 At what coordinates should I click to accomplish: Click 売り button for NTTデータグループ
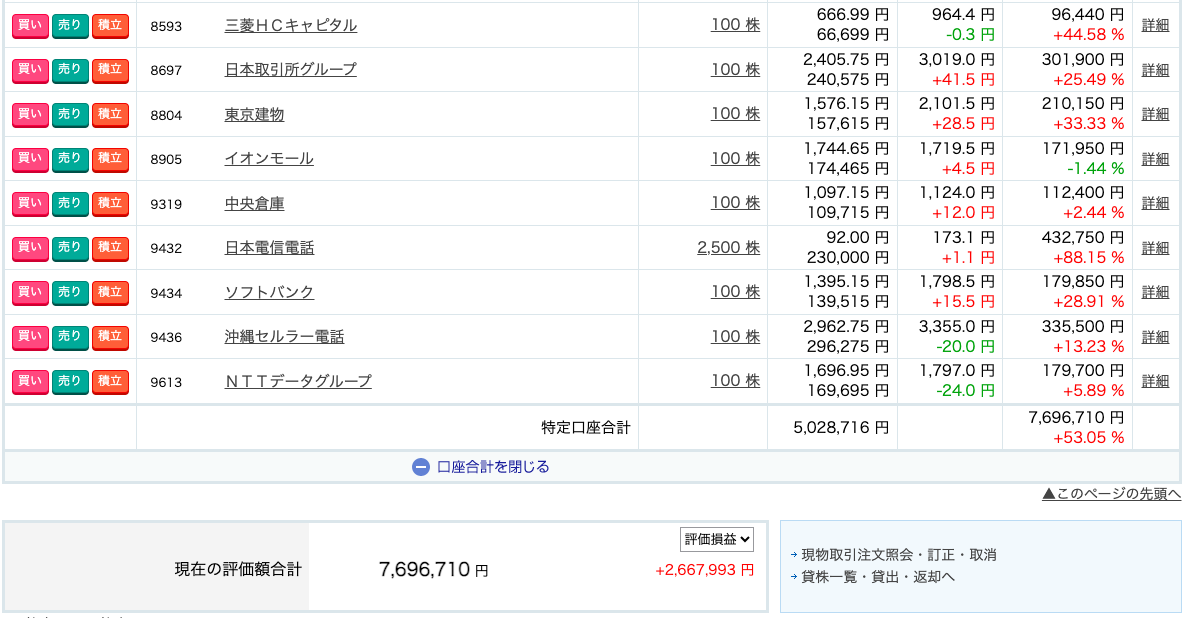click(x=70, y=381)
